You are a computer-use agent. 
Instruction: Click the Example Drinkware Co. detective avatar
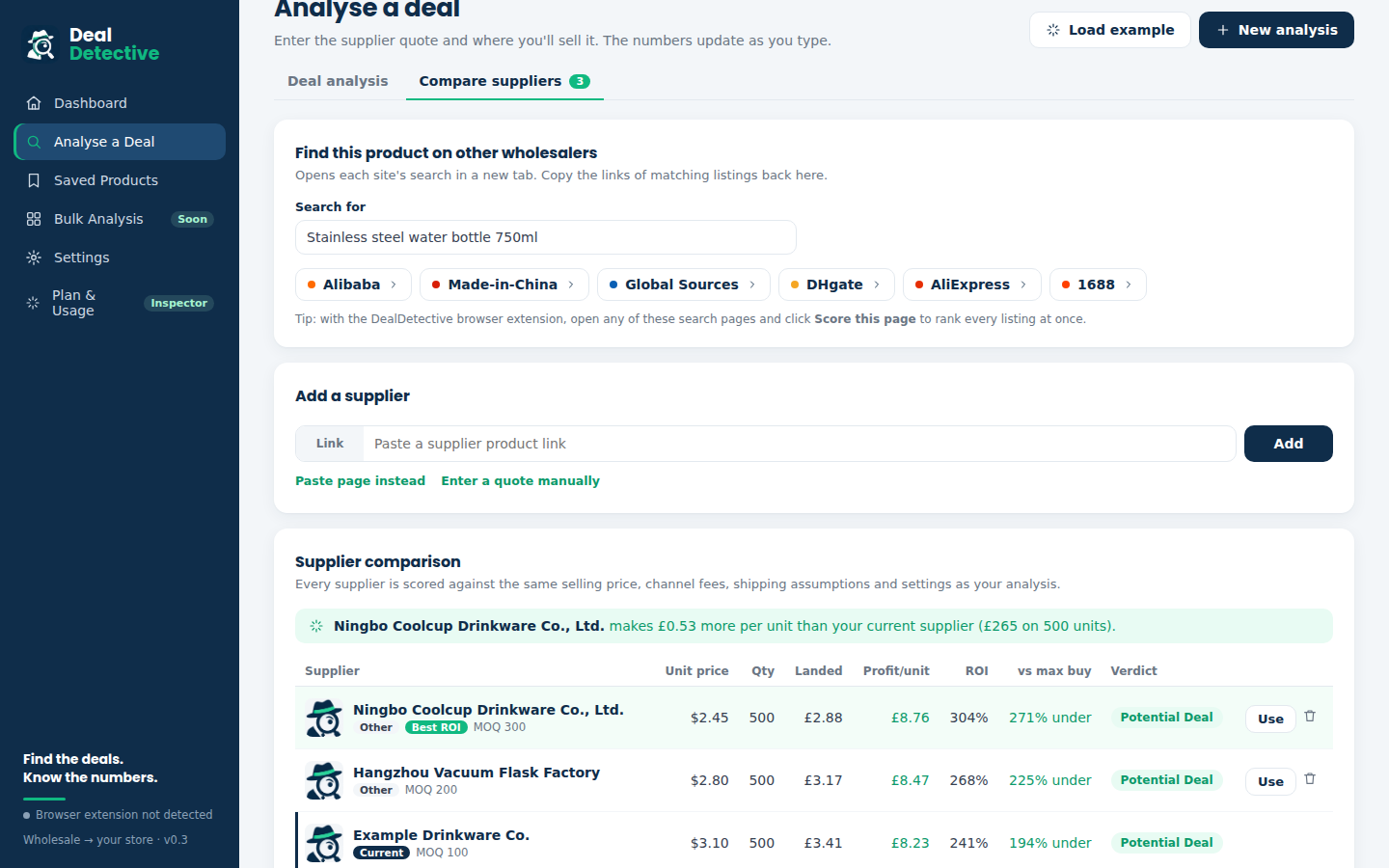[324, 843]
